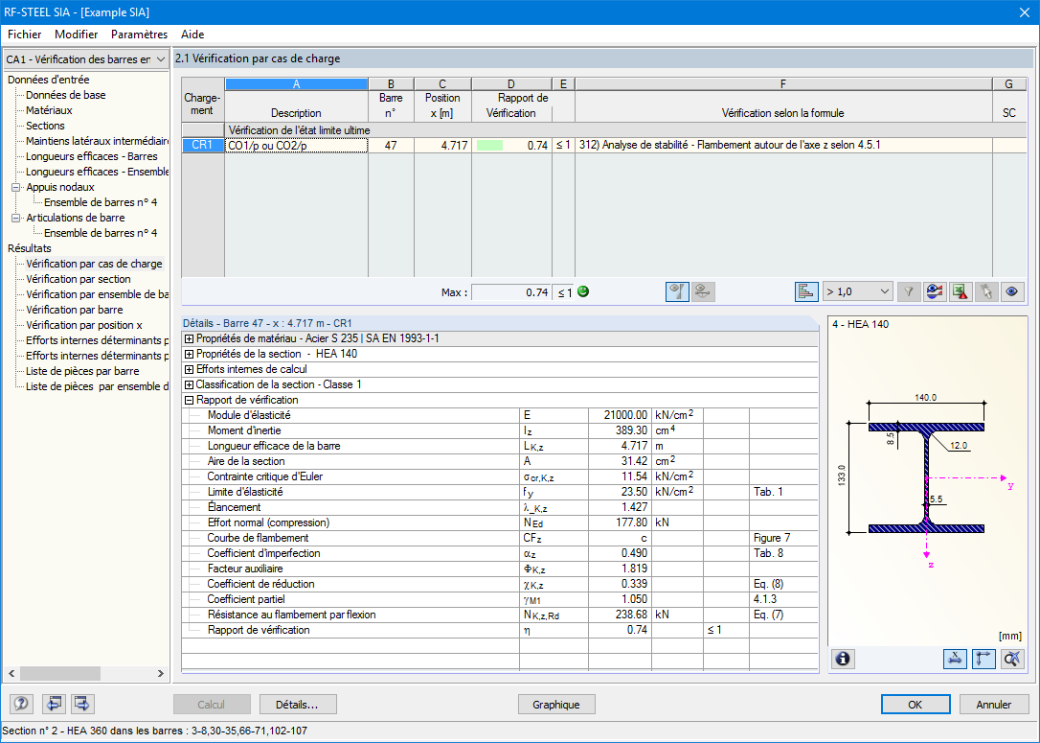This screenshot has height=743, width=1040.
Task: Open the CA1 case selector dropdown
Action: pyautogui.click(x=86, y=59)
